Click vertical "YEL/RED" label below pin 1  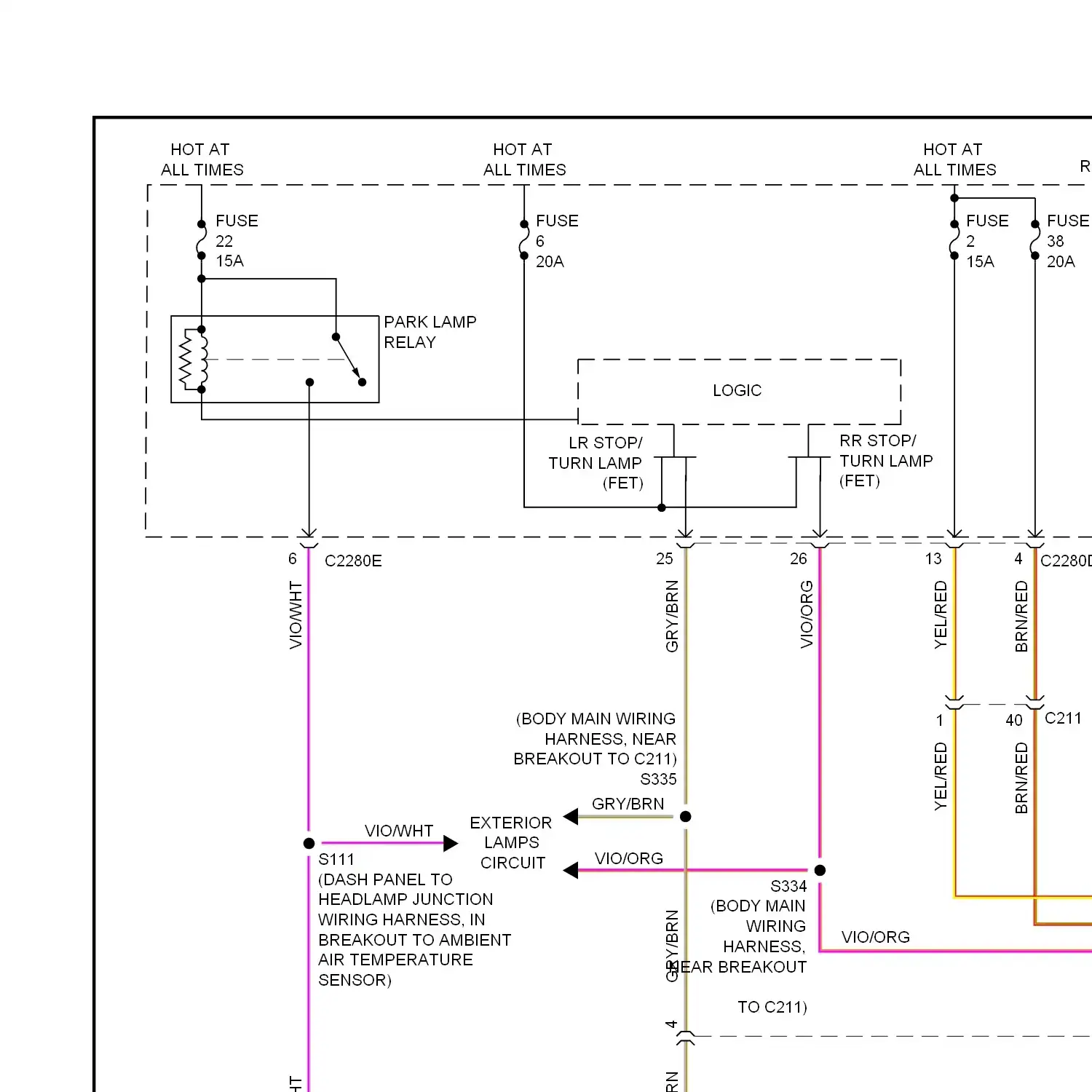(x=941, y=776)
